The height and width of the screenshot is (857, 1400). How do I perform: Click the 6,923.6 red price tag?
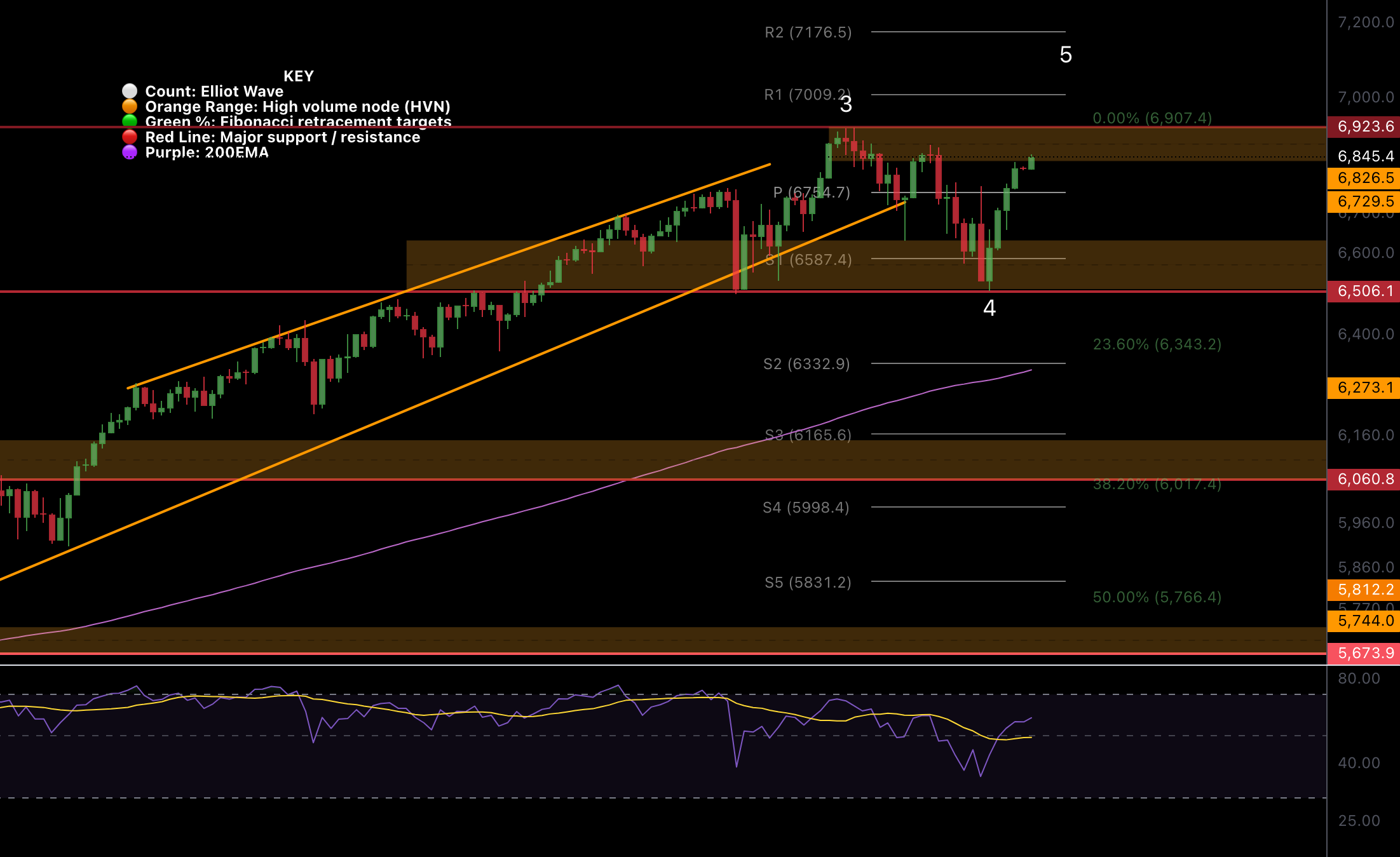pos(1365,126)
